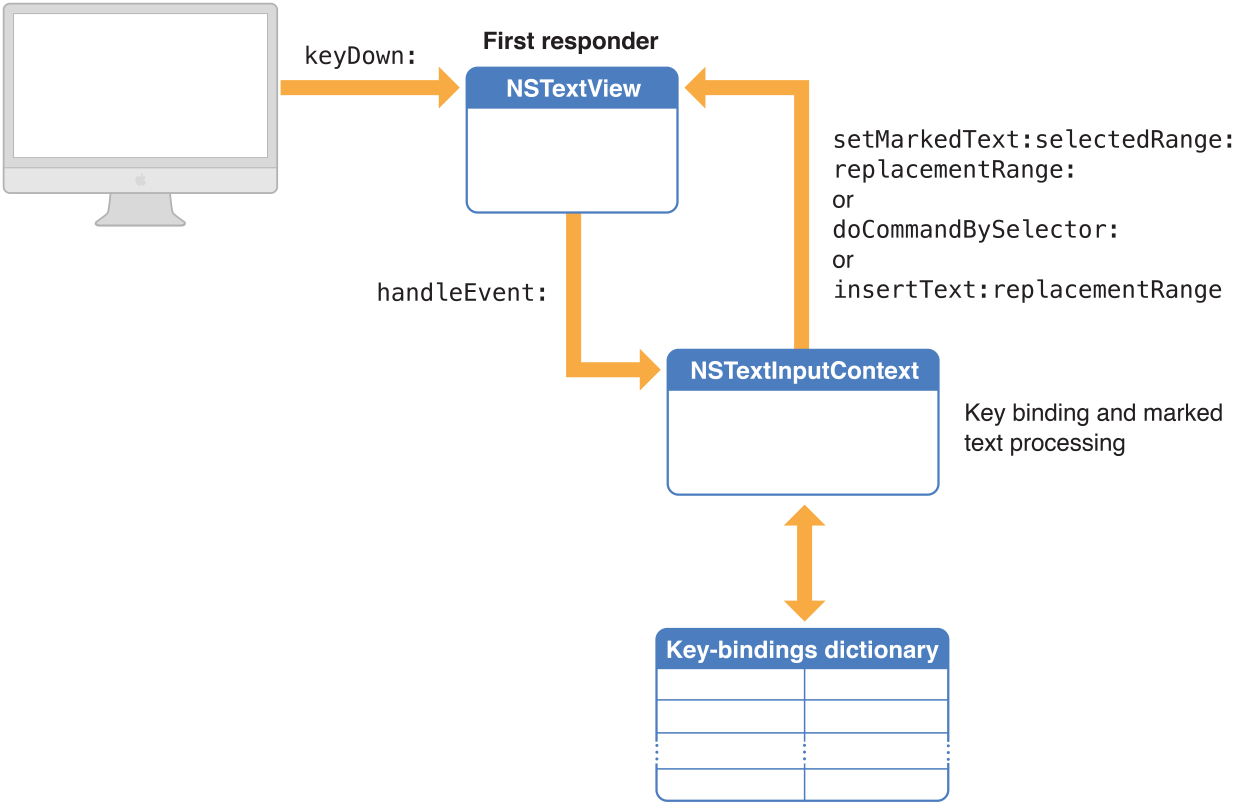Expand the NSTextView box
Image resolution: width=1237 pixels, height=802 pixels.
(x=572, y=160)
